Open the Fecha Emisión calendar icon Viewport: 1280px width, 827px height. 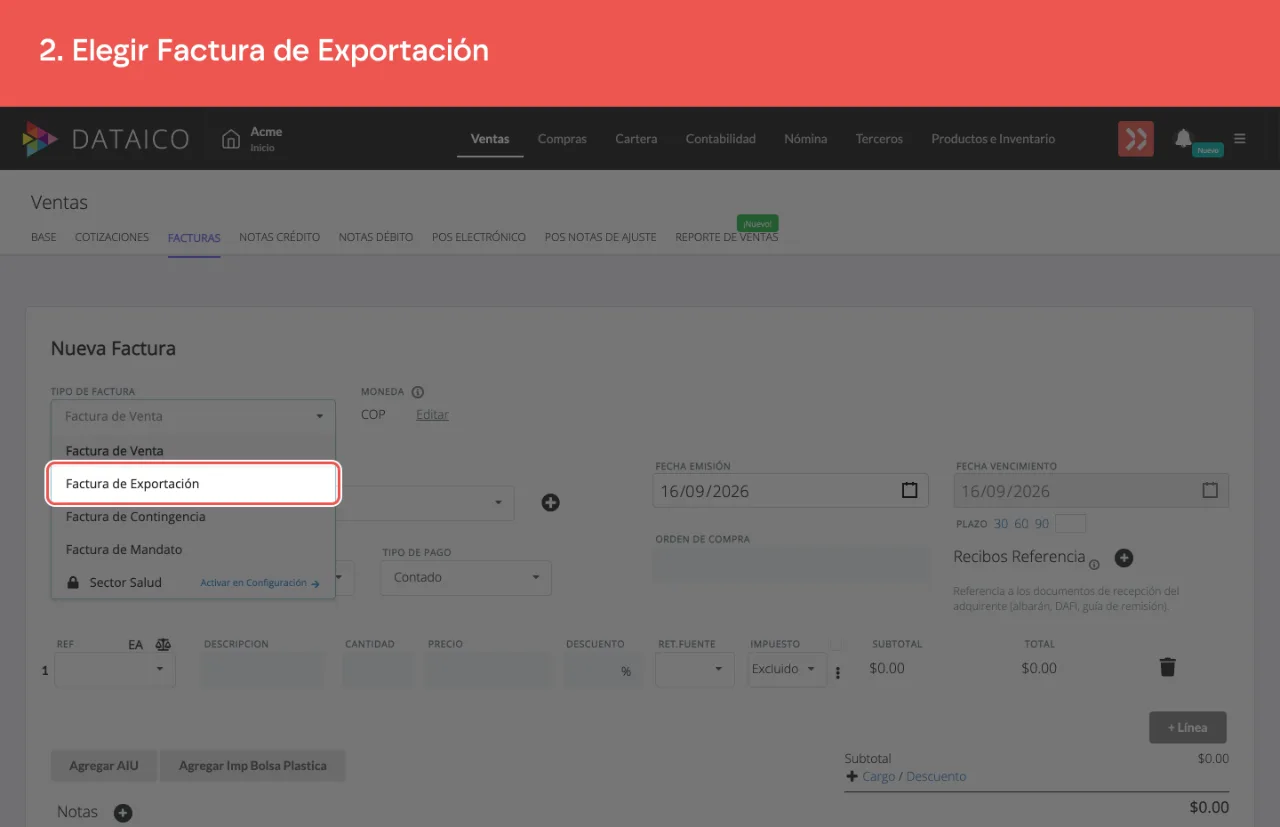click(x=909, y=491)
